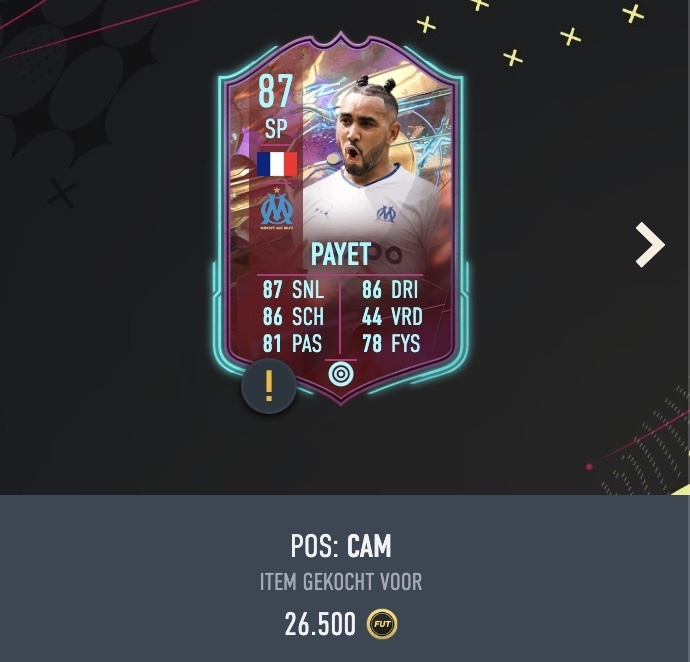This screenshot has width=690, height=662.
Task: Click the ITEM GEKOCHT VOOR label
Action: [x=341, y=582]
